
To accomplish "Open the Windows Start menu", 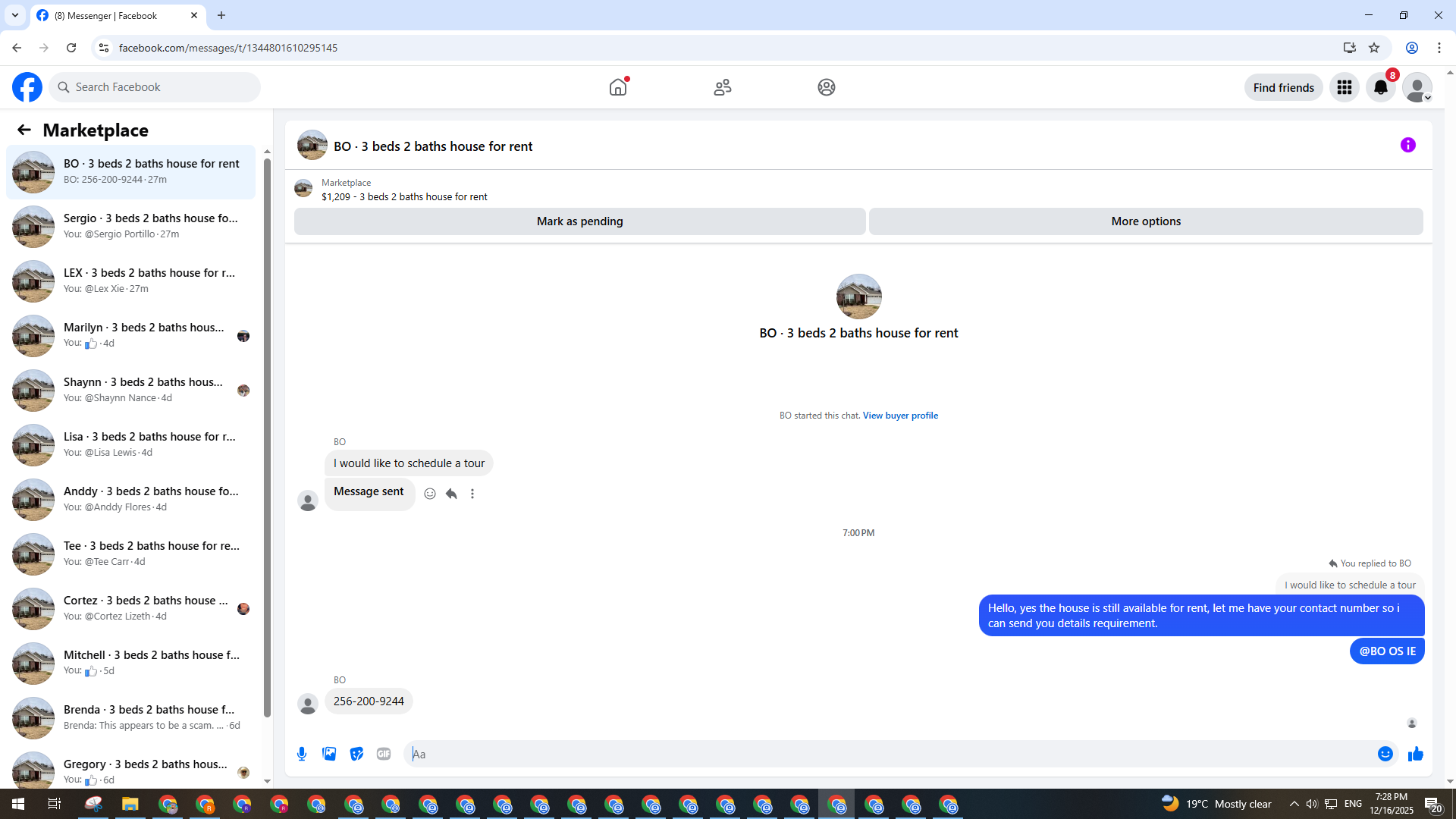I will tap(18, 804).
